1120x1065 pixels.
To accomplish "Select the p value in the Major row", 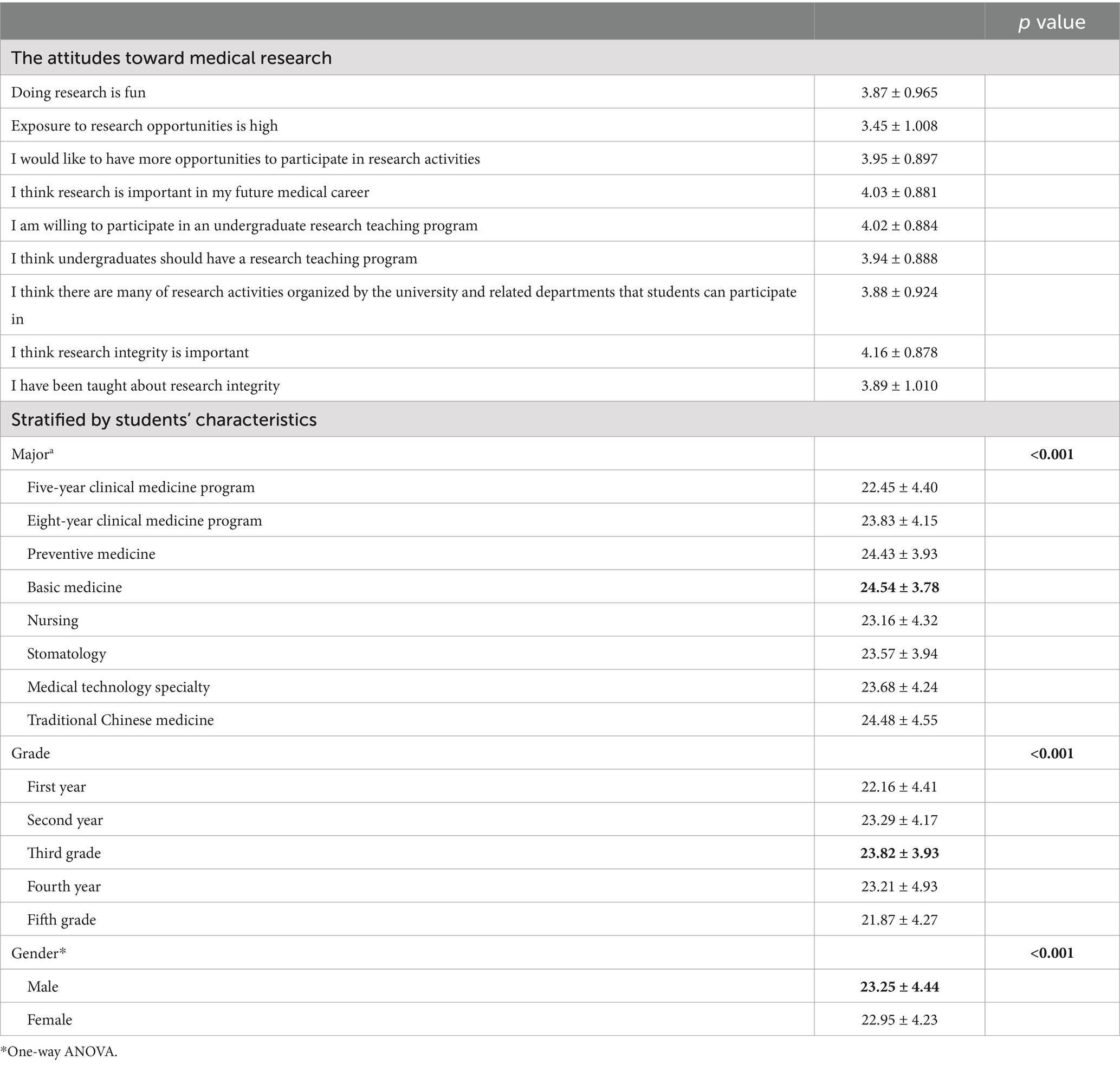I will coord(1052,454).
